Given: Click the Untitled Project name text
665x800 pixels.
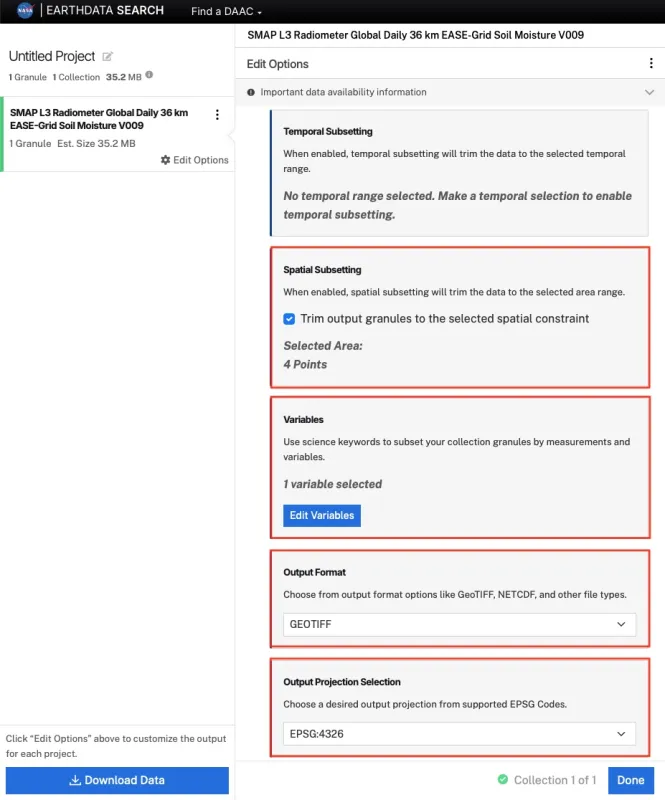Looking at the screenshot, I should (52, 57).
